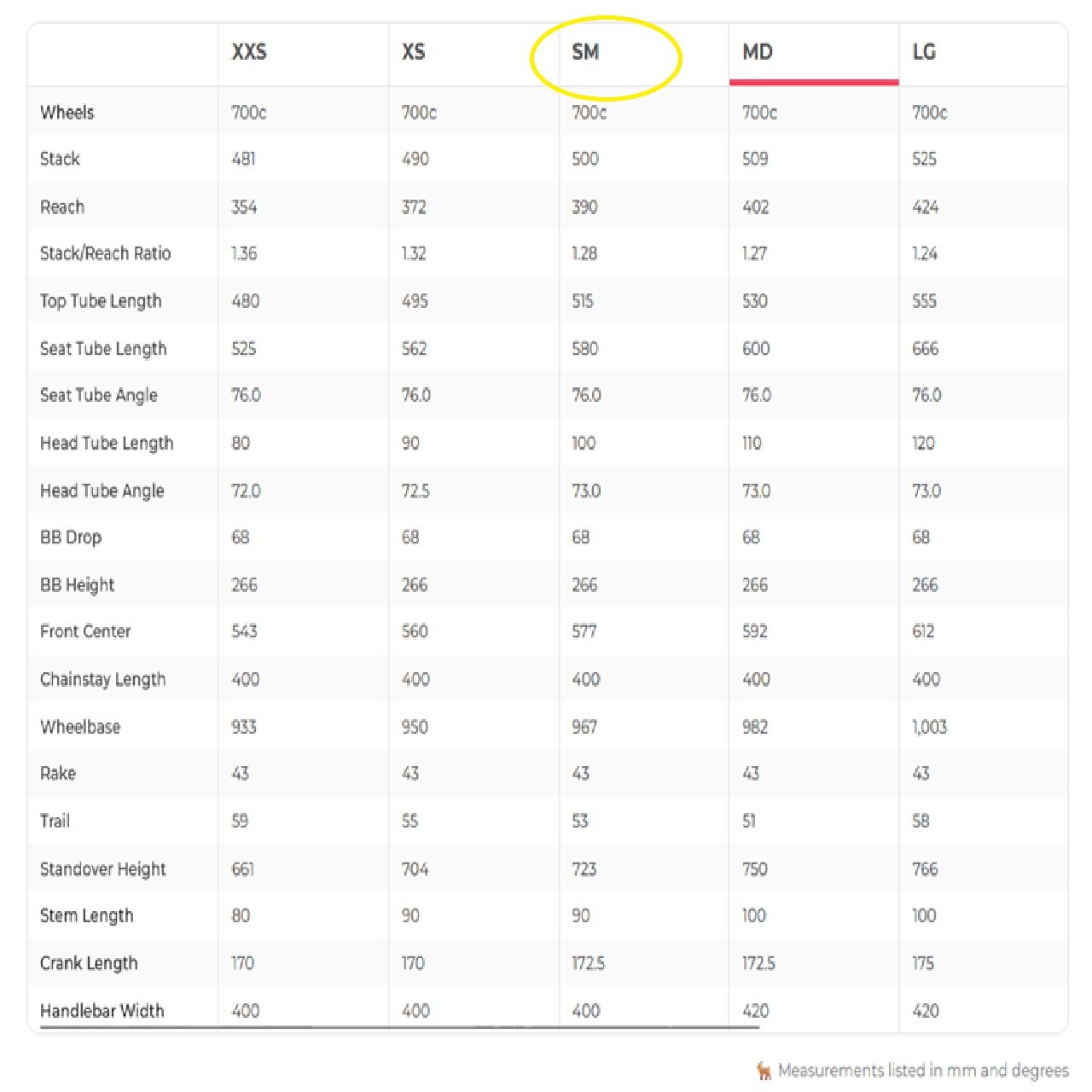The height and width of the screenshot is (1092, 1092).
Task: Click the Chainstay Length row label
Action: [x=103, y=680]
